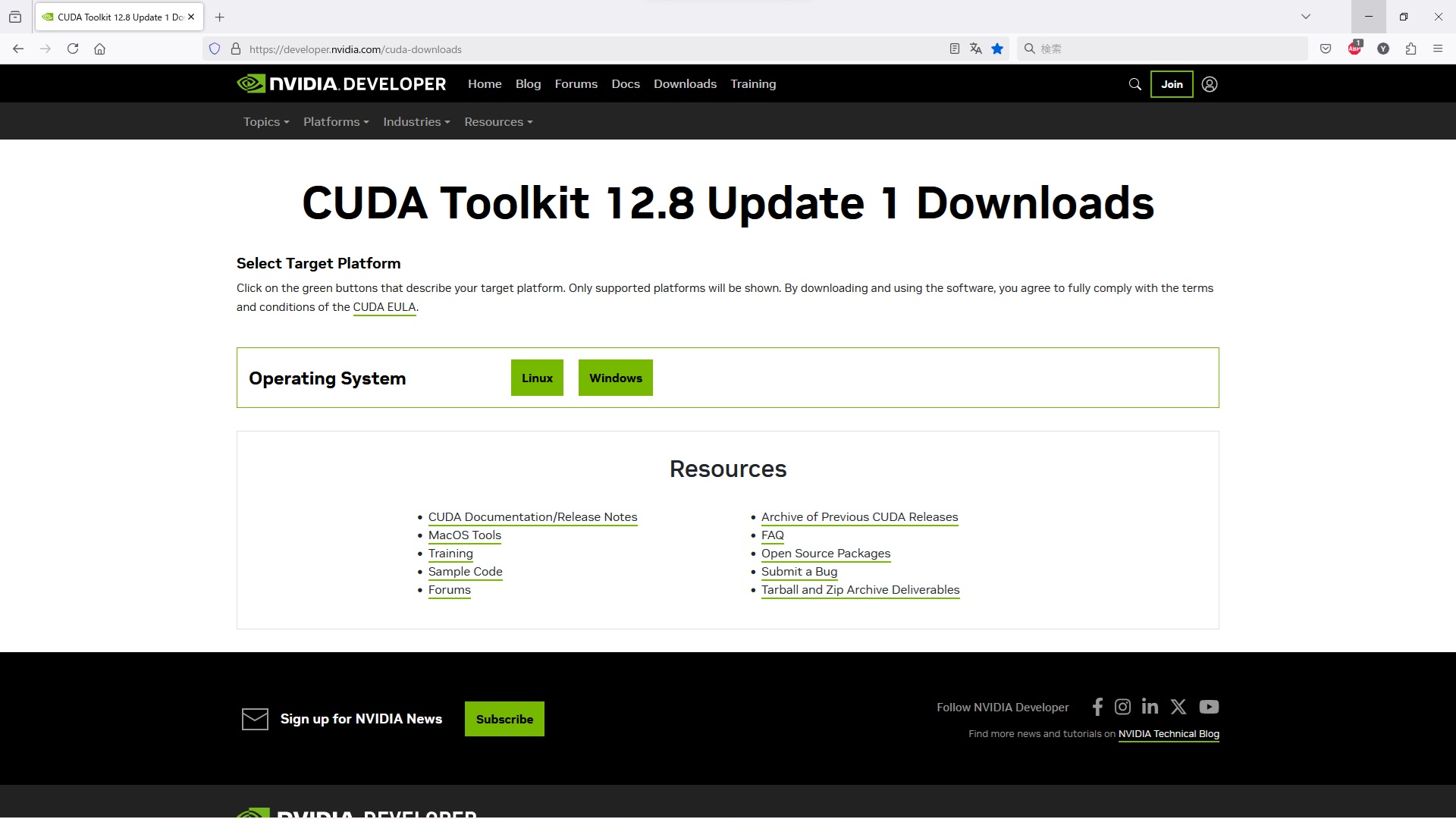The image size is (1456, 819).
Task: Expand the Platforms dropdown menu
Action: [336, 122]
